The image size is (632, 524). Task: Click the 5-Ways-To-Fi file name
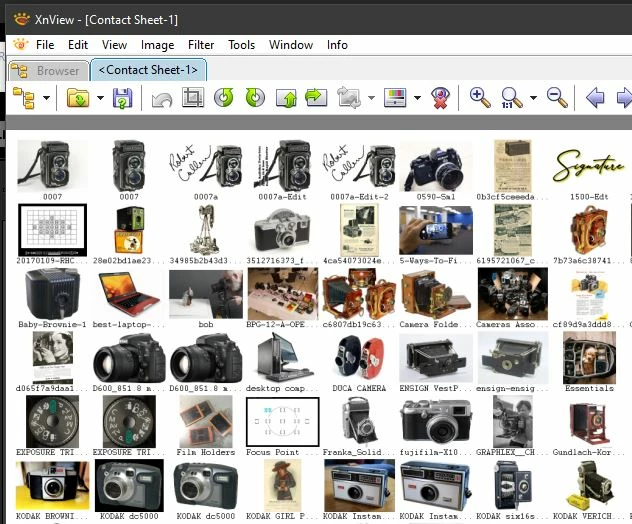tap(436, 261)
